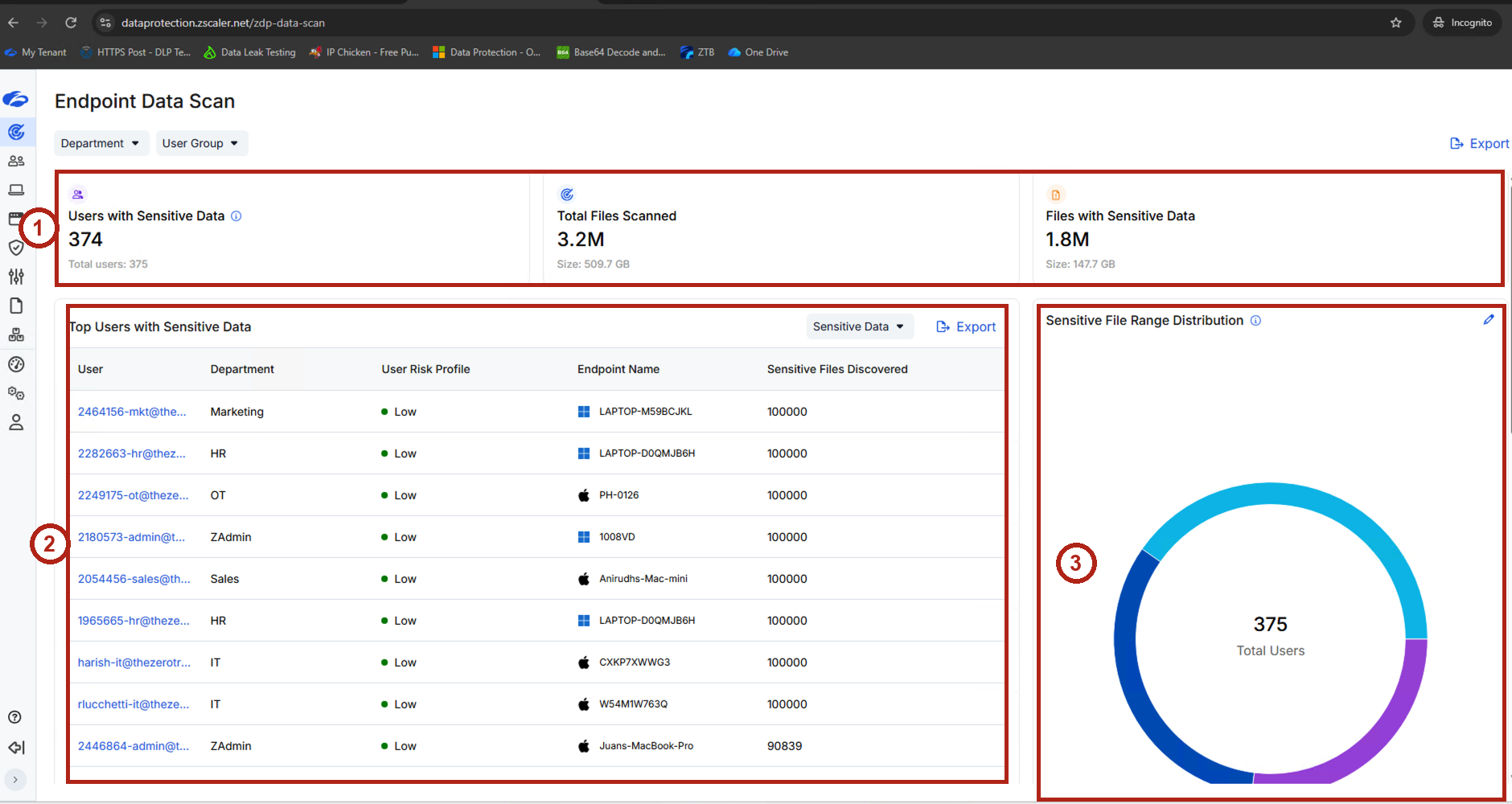1512x804 pixels.
Task: Open the users group sidebar icon
Action: [x=16, y=161]
